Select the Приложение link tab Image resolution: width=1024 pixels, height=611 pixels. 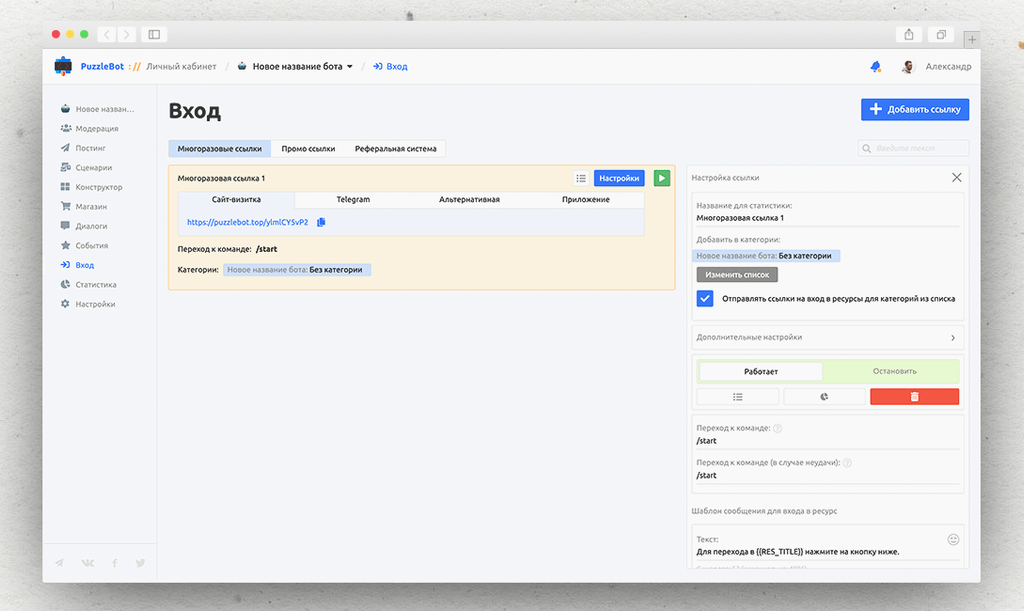(x=586, y=200)
